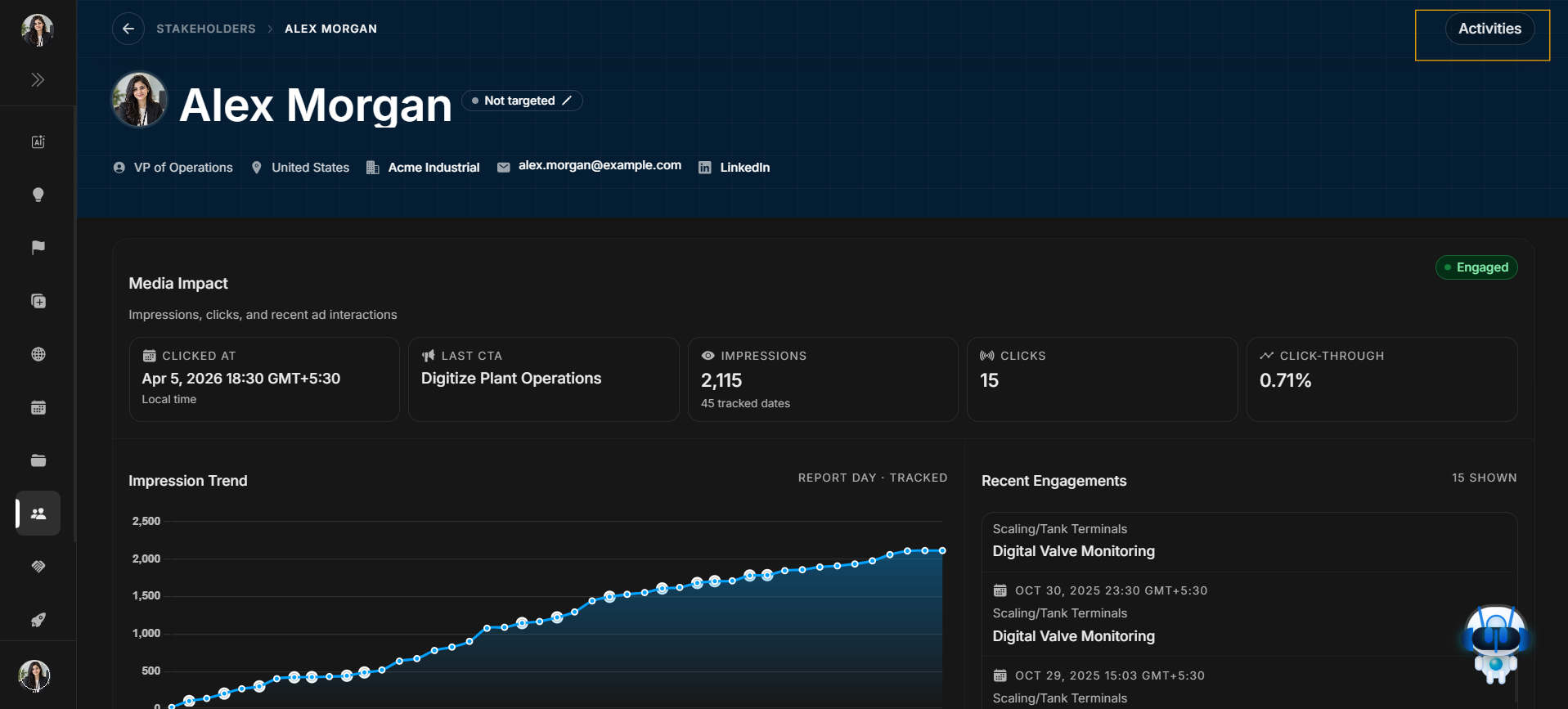
Task: Click the location pin icon near United States
Action: pyautogui.click(x=257, y=168)
